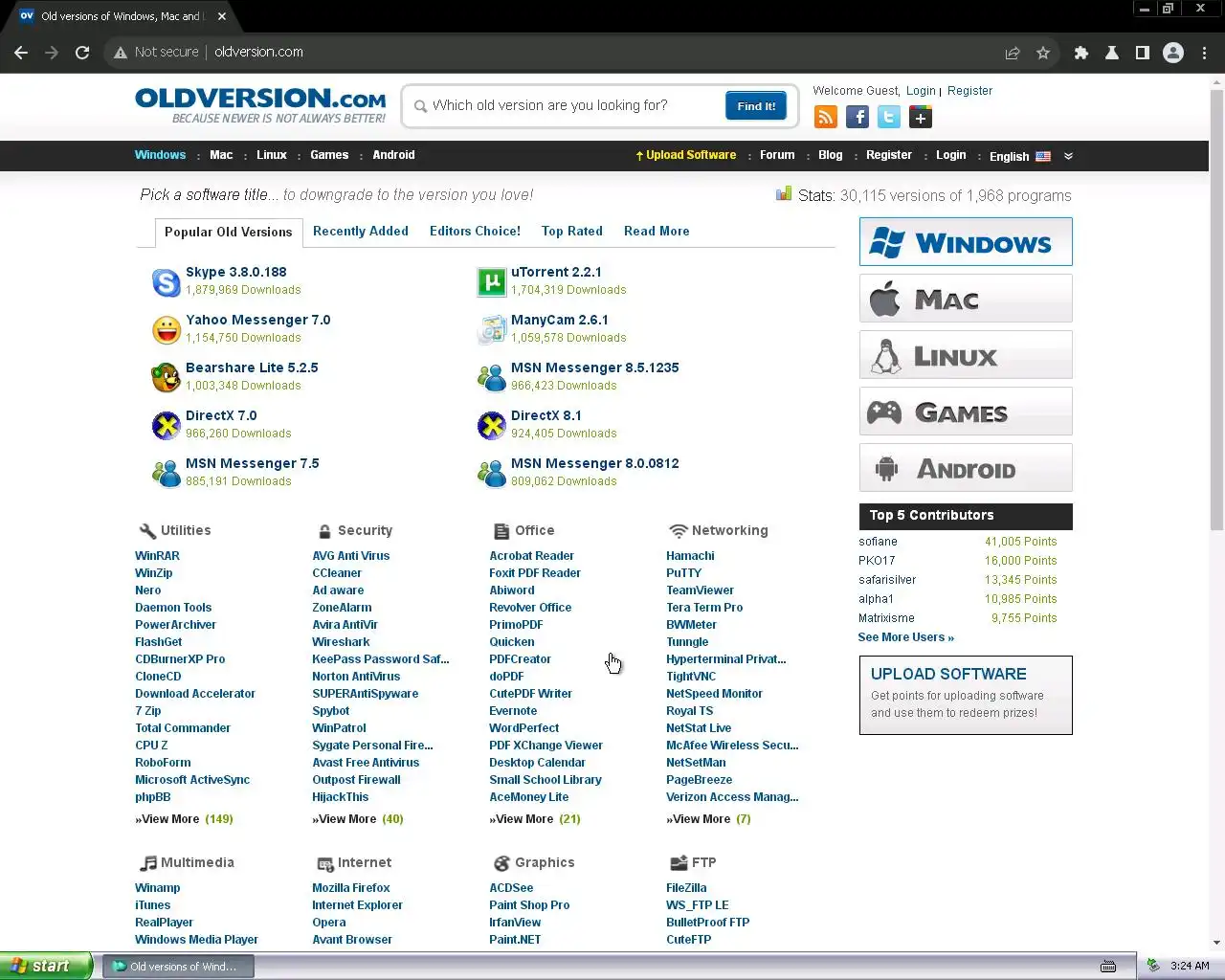Click the Bearshare Lite bear icon
Viewport: 1225px width, 980px height.
tap(166, 378)
